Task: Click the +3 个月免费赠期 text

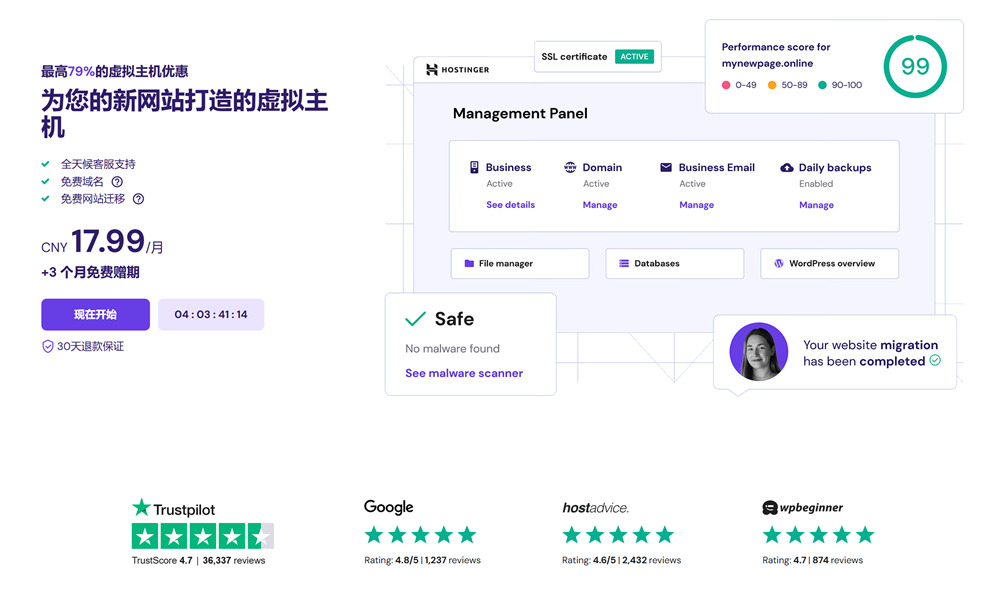Action: [91, 272]
